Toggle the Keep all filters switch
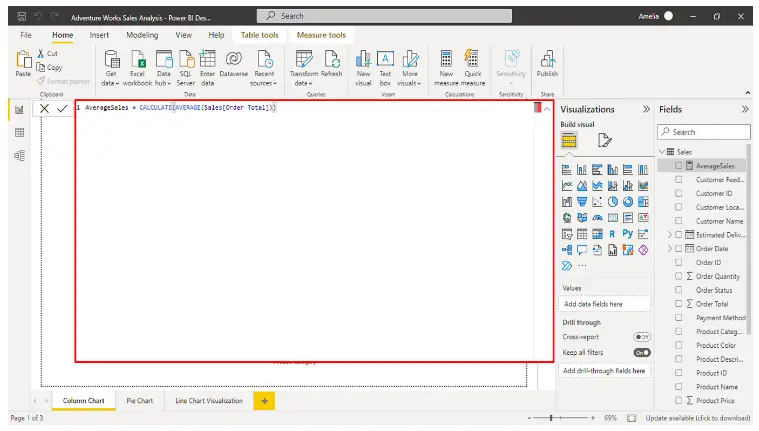 [642, 352]
